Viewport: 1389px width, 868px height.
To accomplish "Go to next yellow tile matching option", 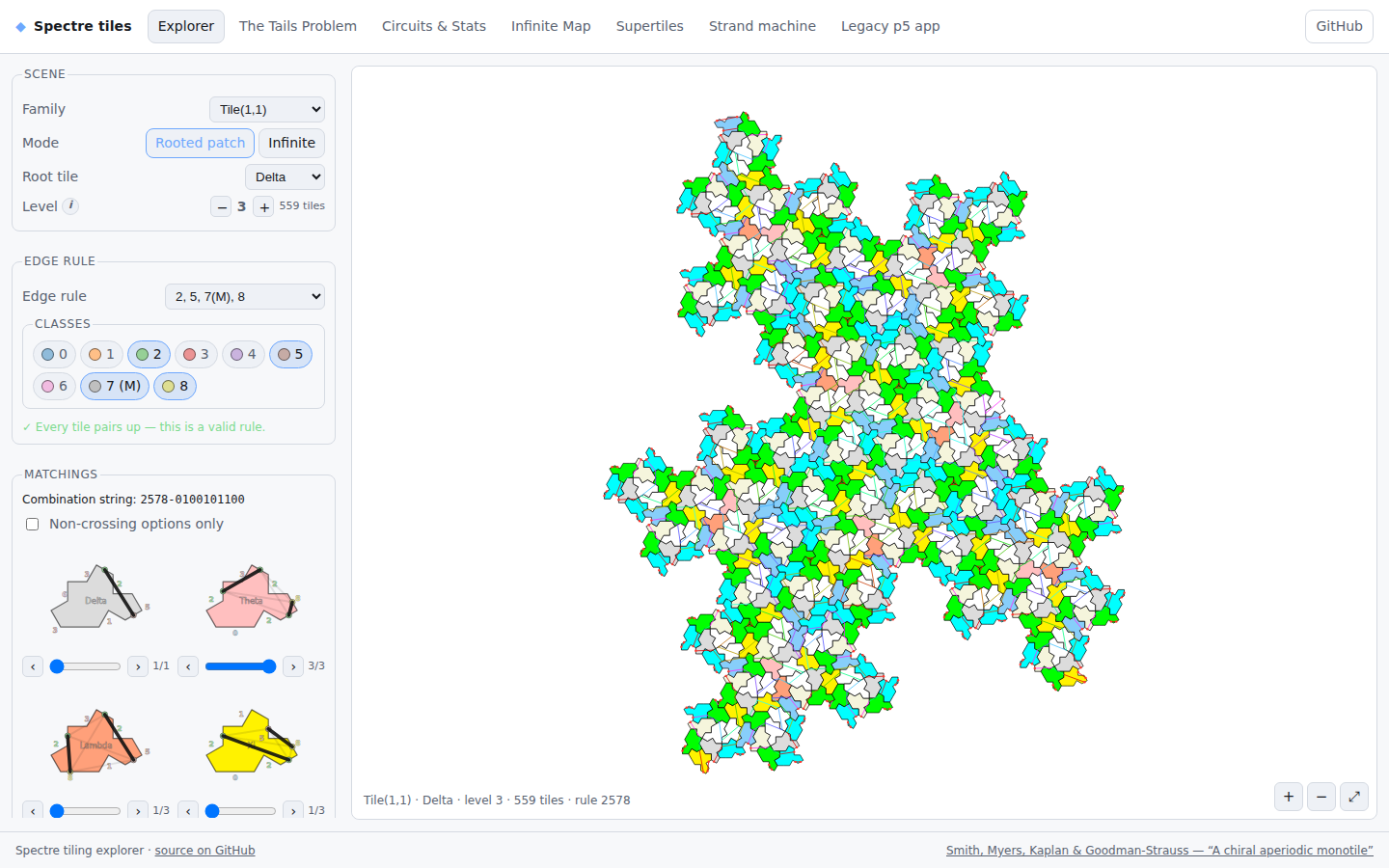I will (x=293, y=811).
